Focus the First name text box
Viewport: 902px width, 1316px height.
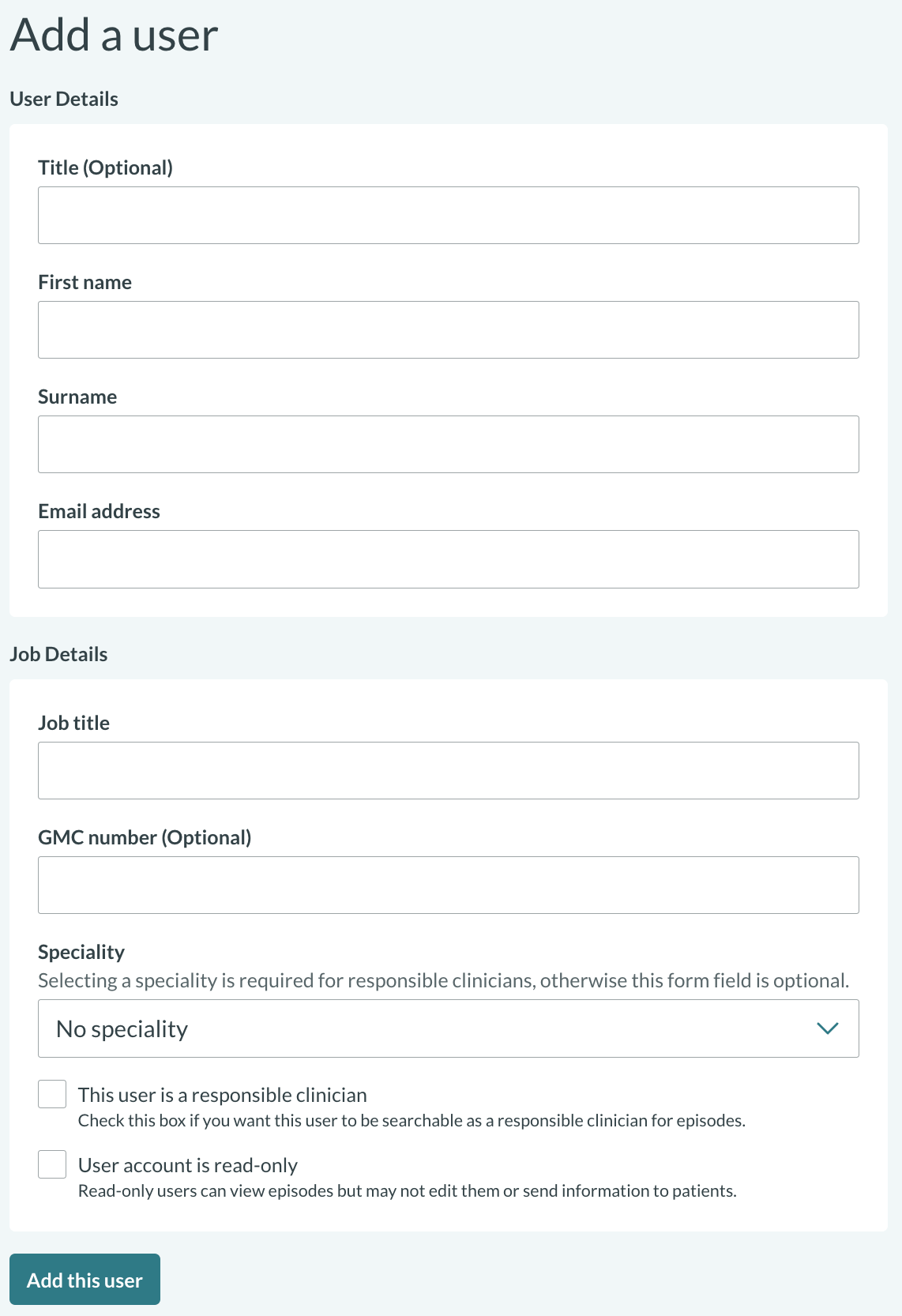click(x=448, y=329)
